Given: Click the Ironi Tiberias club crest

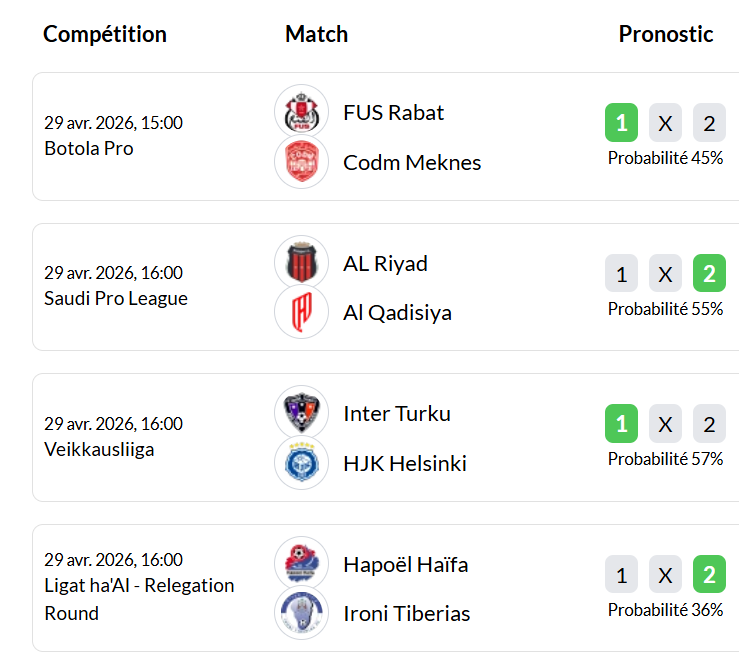Looking at the screenshot, I should point(301,613).
